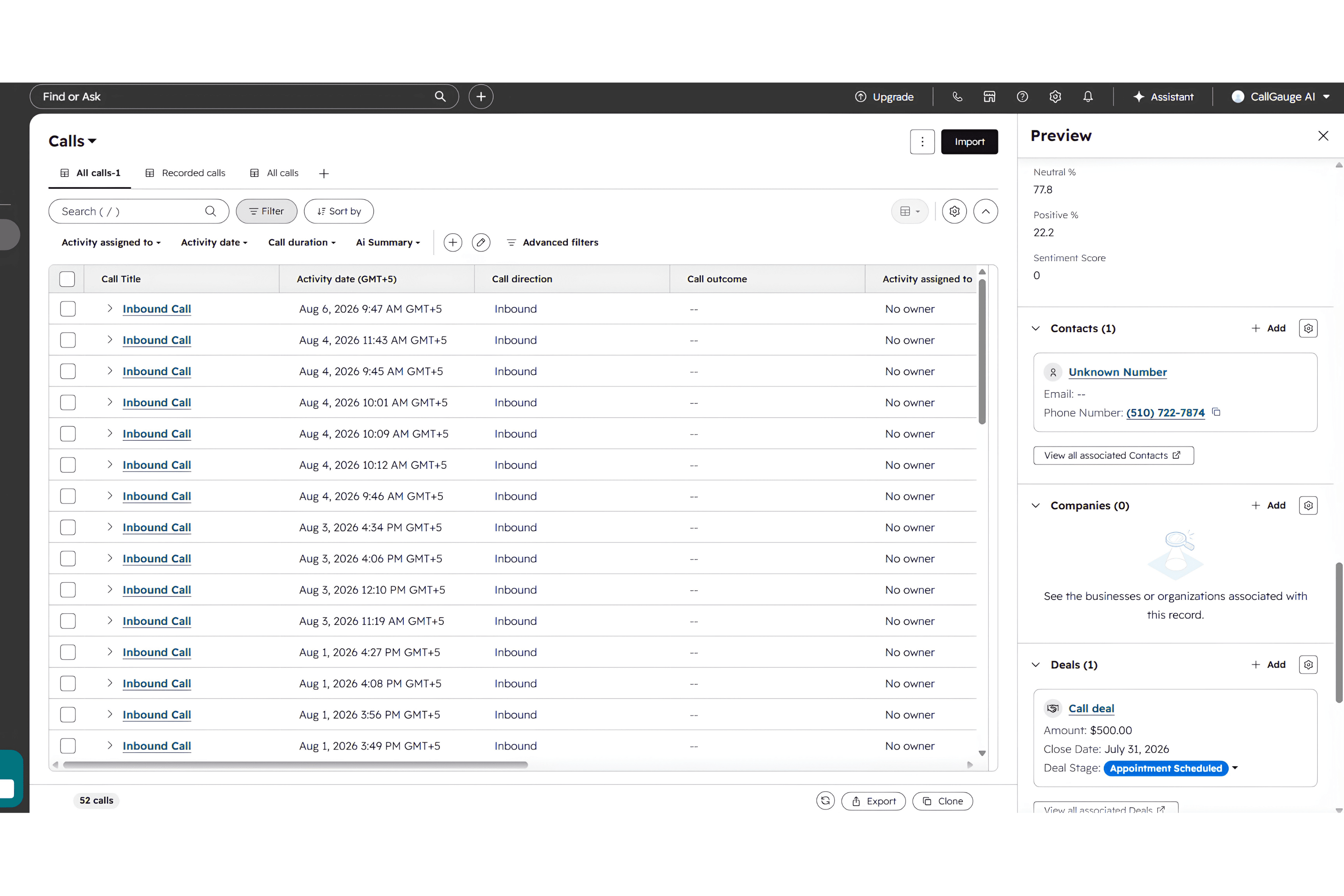The height and width of the screenshot is (896, 1344).
Task: Check the Aug 6, 2026 9:47 AM call row
Action: 68,309
